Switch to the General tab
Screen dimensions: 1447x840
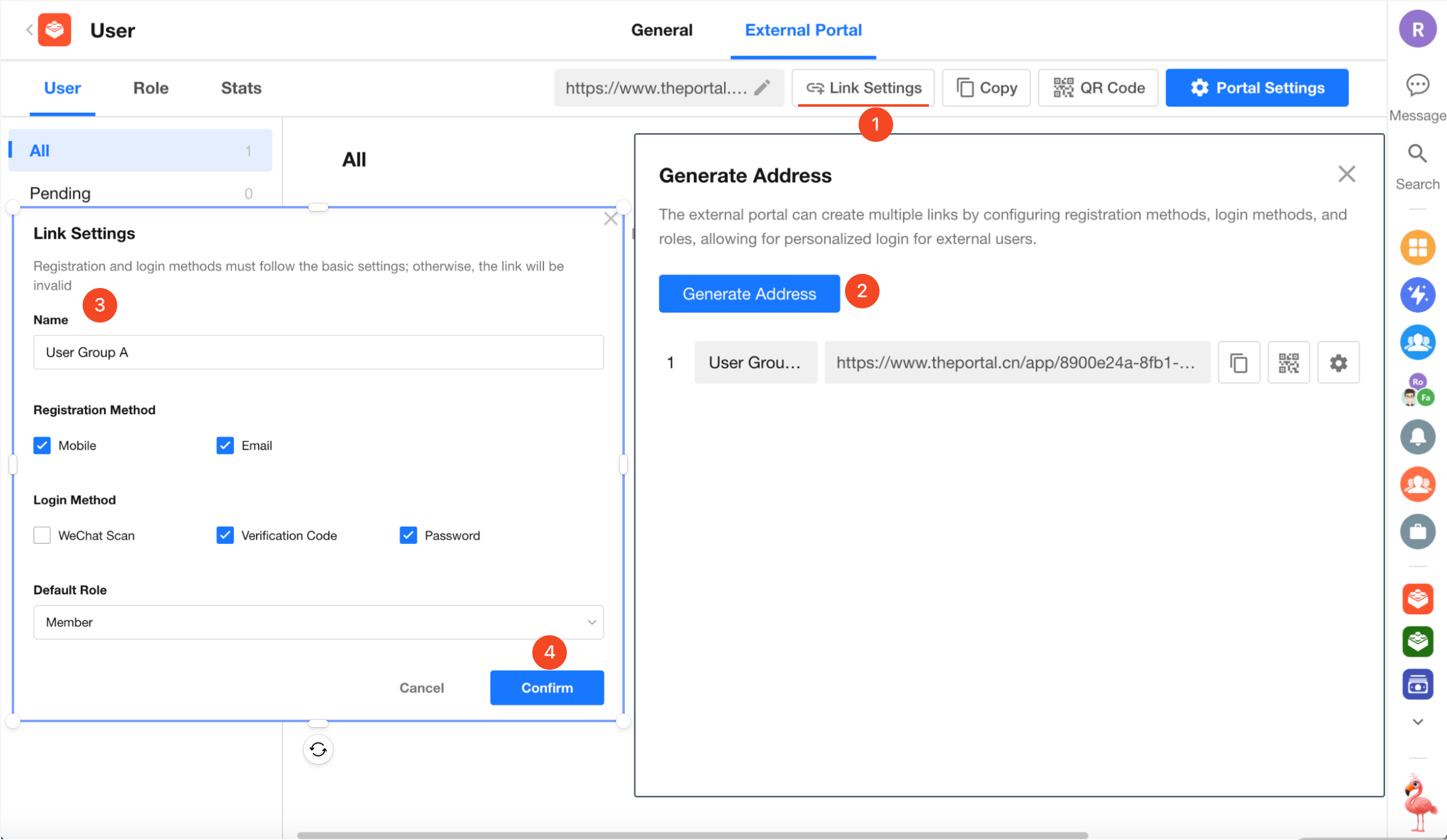coord(661,30)
